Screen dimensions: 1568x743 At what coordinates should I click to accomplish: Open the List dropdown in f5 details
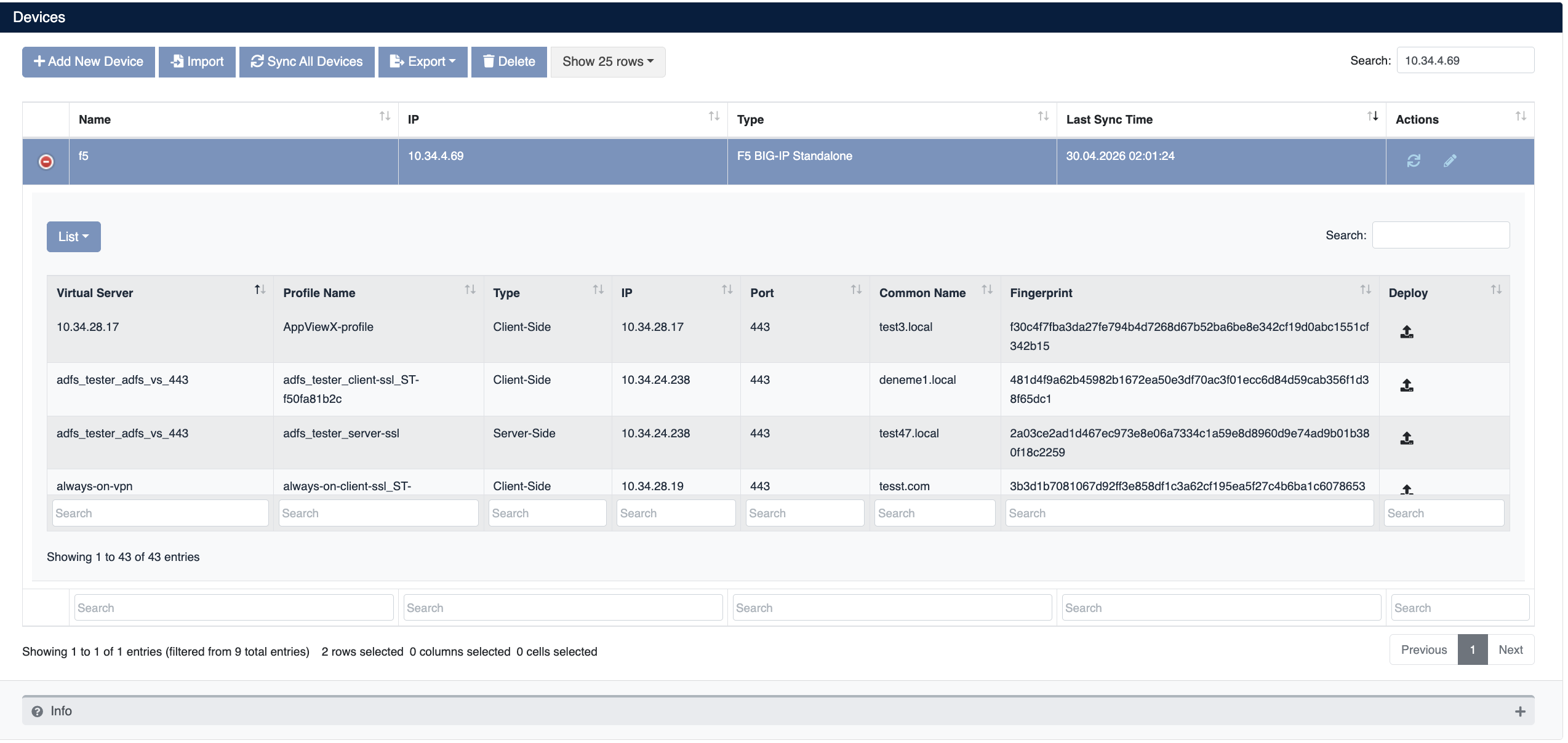[x=74, y=237]
